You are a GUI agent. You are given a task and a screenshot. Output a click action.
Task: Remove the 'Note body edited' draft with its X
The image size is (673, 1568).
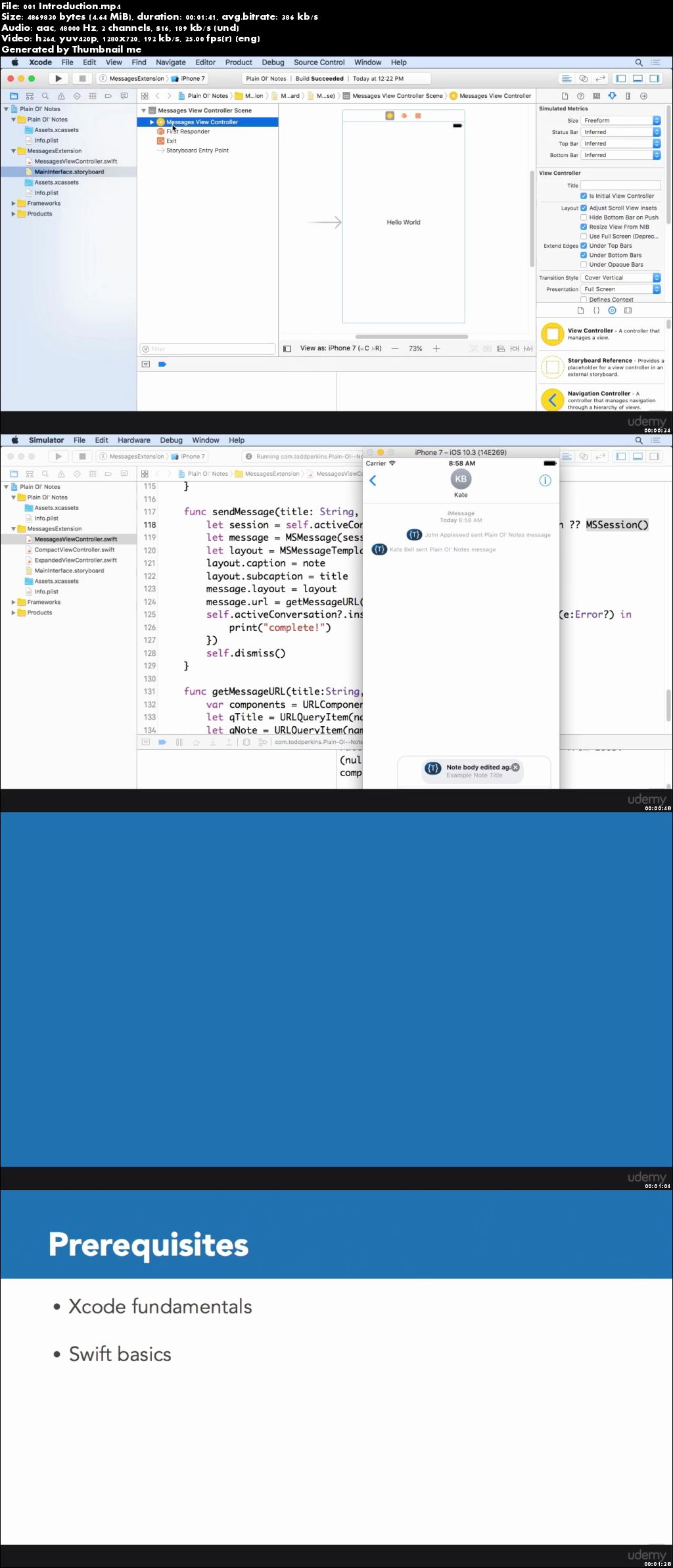515,767
